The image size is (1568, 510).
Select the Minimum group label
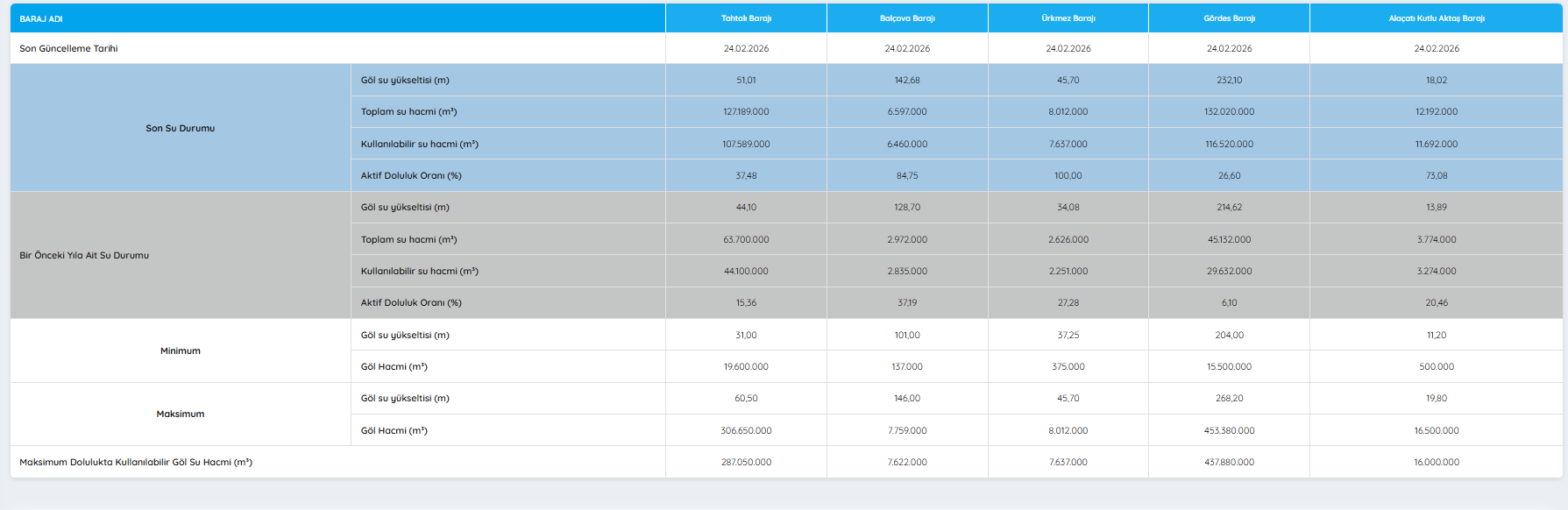point(180,351)
